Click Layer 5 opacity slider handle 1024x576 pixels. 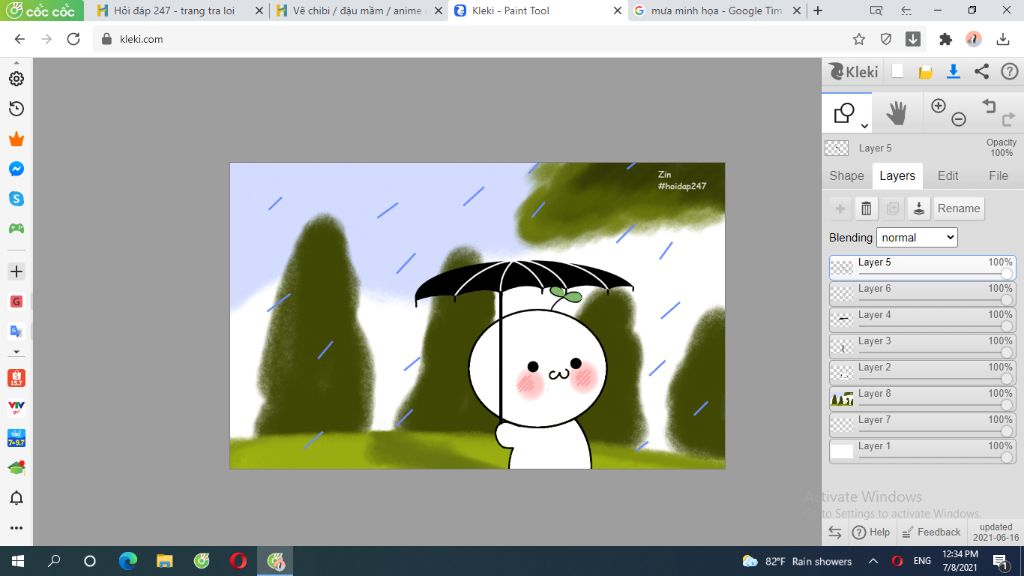(1007, 274)
